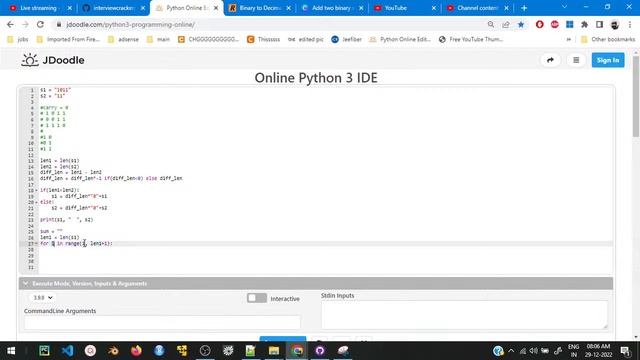Show hidden system tray icons chevron

point(511,351)
